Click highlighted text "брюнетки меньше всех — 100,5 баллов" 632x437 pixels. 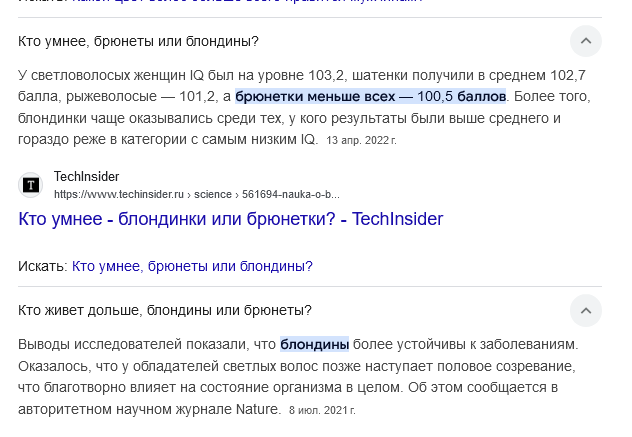(x=370, y=96)
